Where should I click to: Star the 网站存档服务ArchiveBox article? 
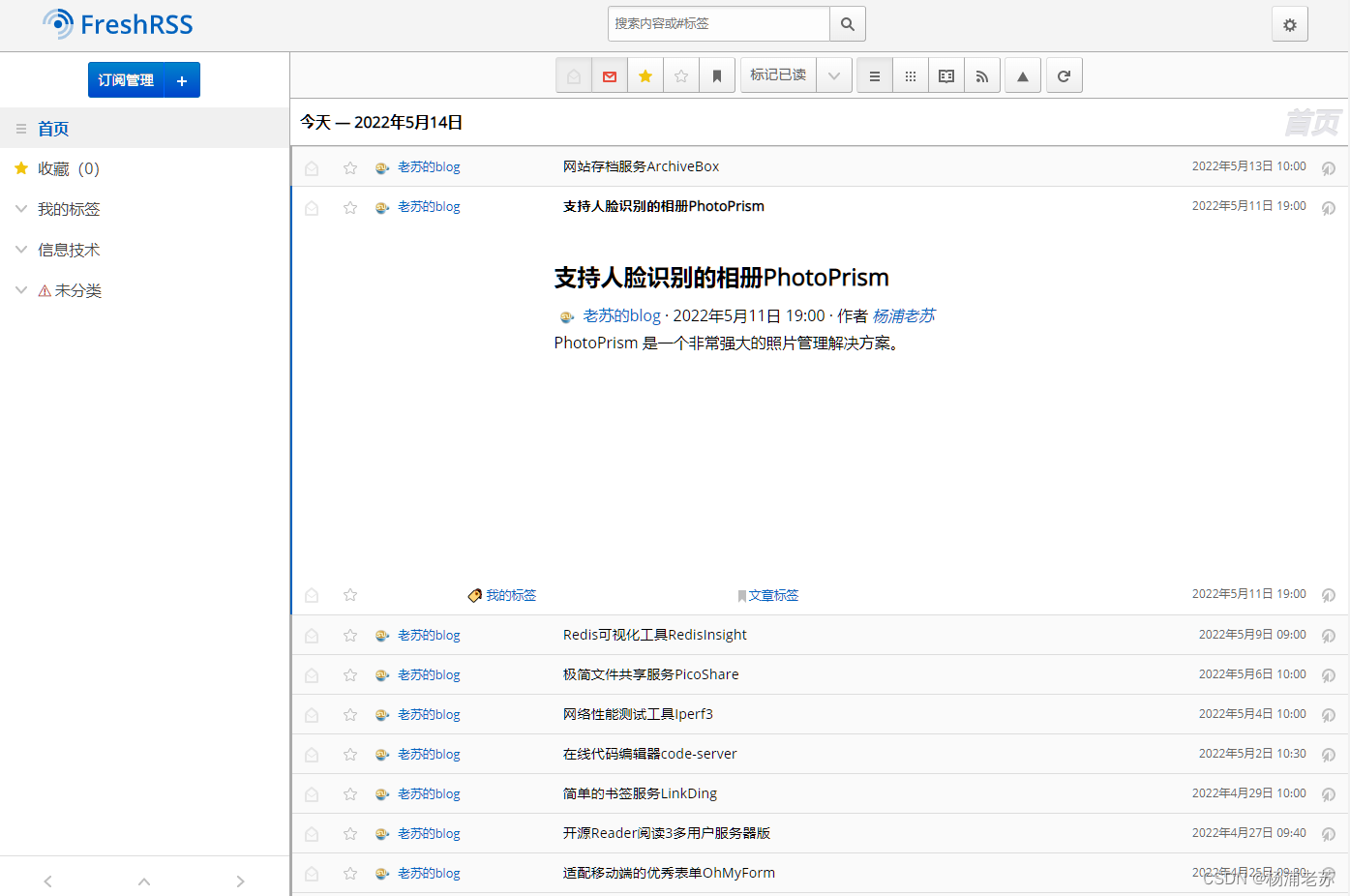350,167
